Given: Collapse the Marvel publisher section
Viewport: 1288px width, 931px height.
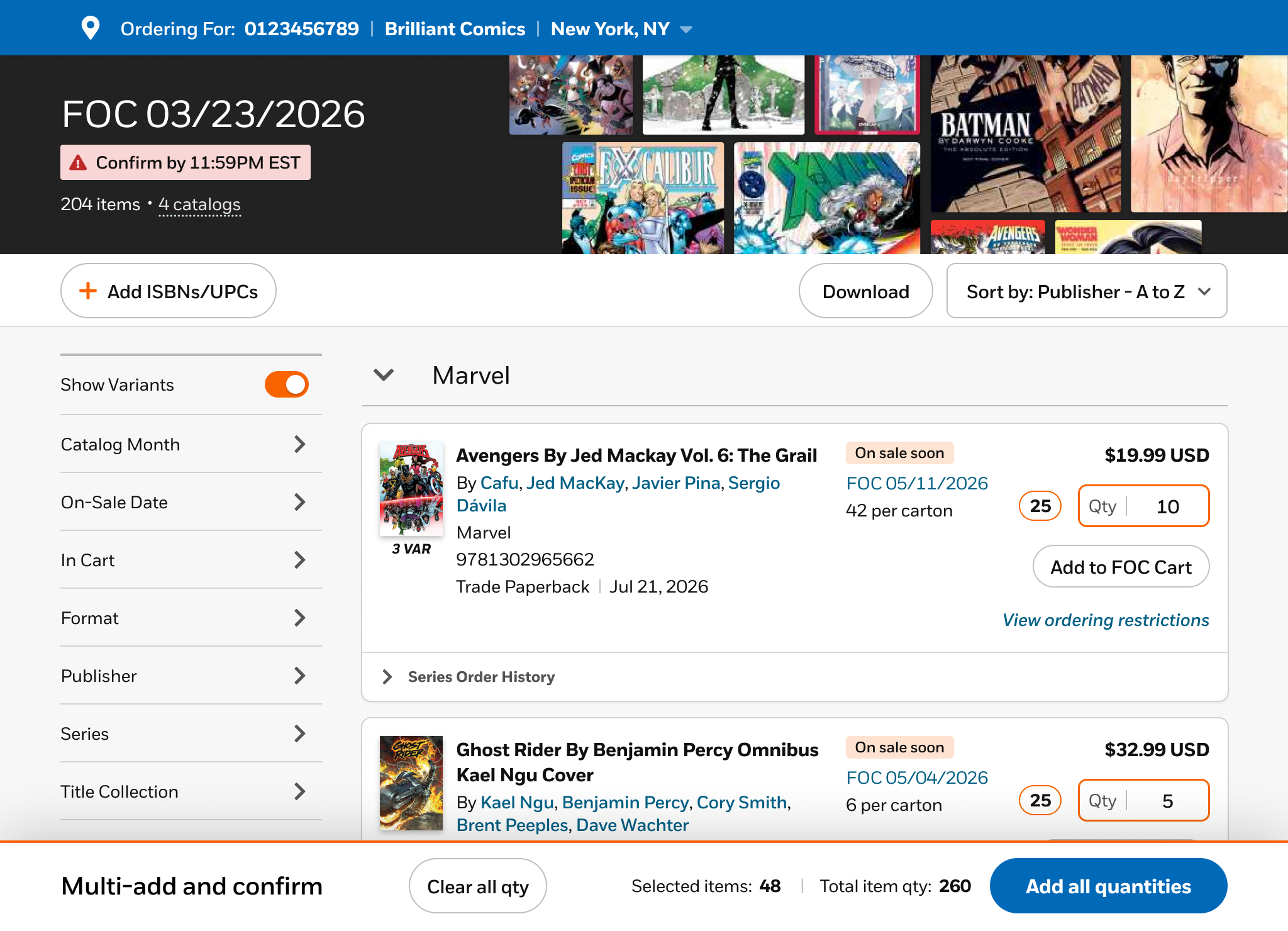Looking at the screenshot, I should click(x=384, y=375).
